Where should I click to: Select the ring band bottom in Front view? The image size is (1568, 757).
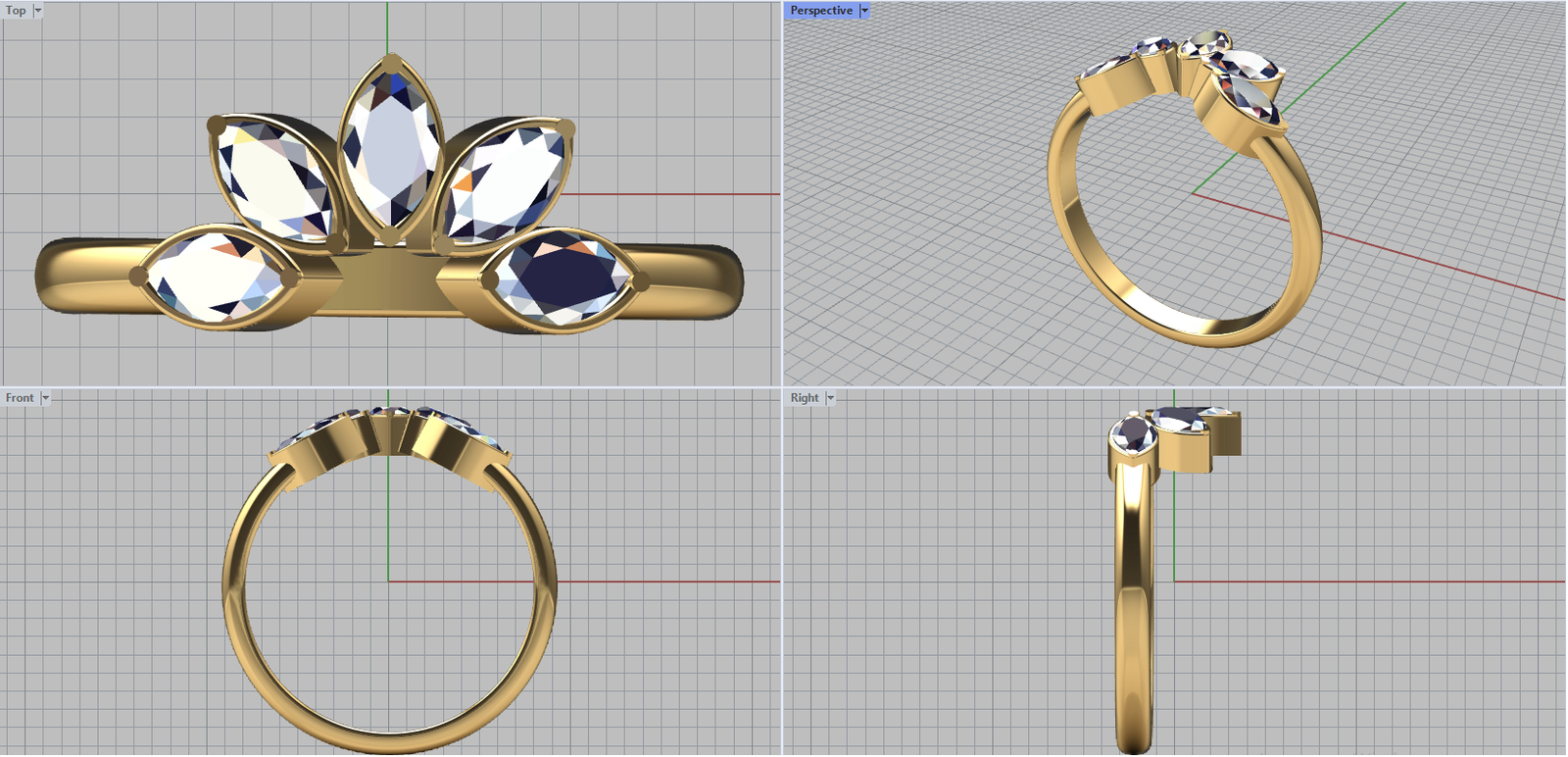390,742
